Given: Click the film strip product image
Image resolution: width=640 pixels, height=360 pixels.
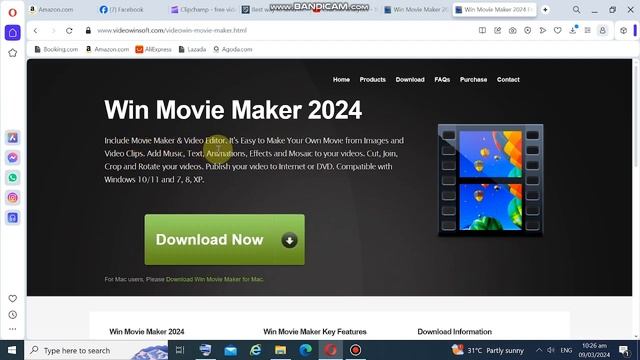Looking at the screenshot, I should (x=490, y=180).
